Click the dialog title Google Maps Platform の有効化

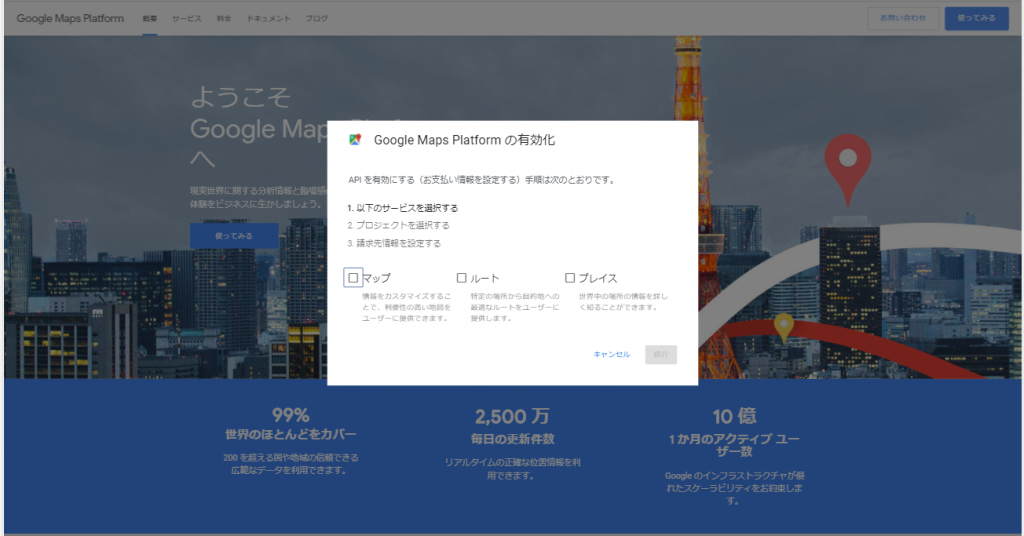coord(464,140)
